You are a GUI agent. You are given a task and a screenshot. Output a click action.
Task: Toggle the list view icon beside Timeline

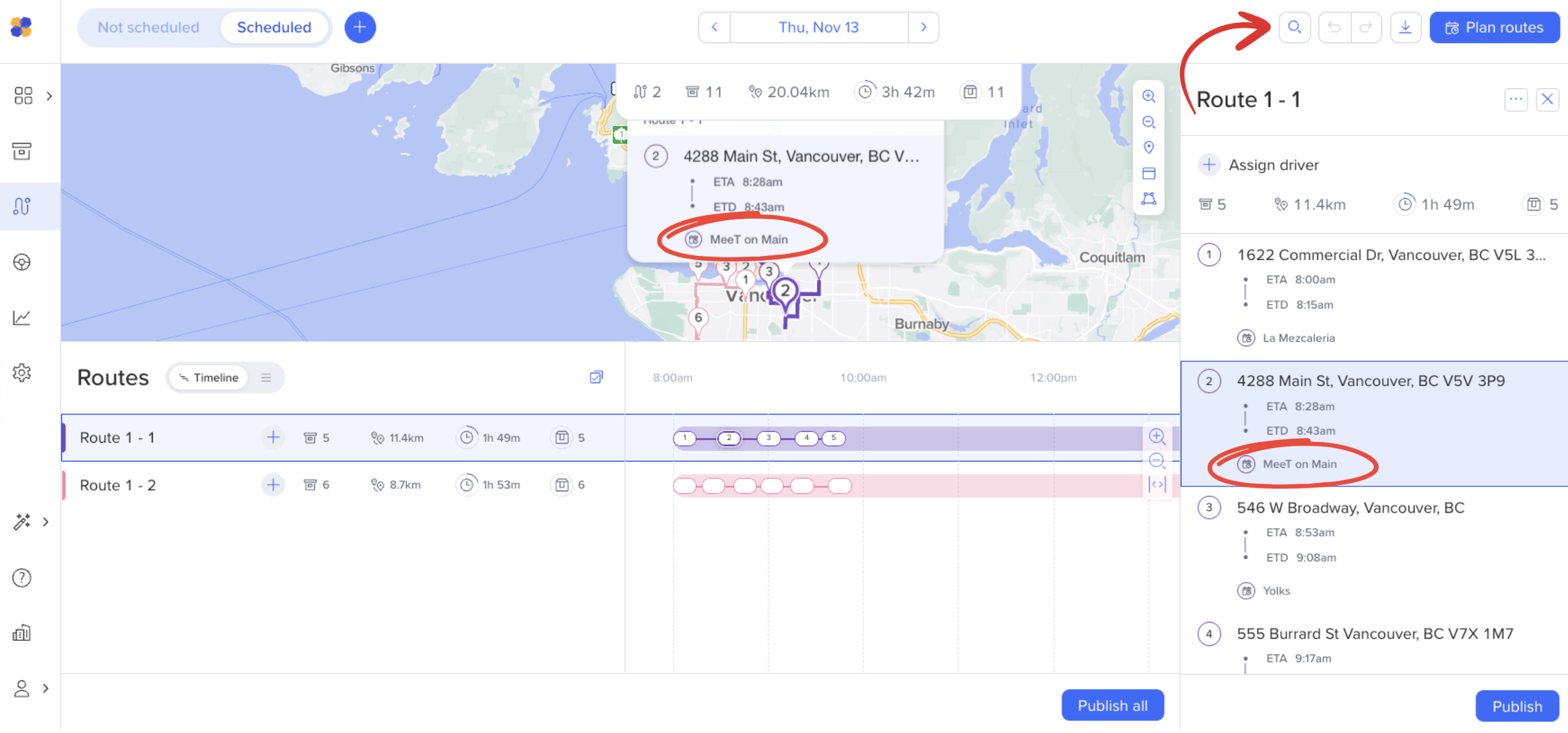pos(266,378)
